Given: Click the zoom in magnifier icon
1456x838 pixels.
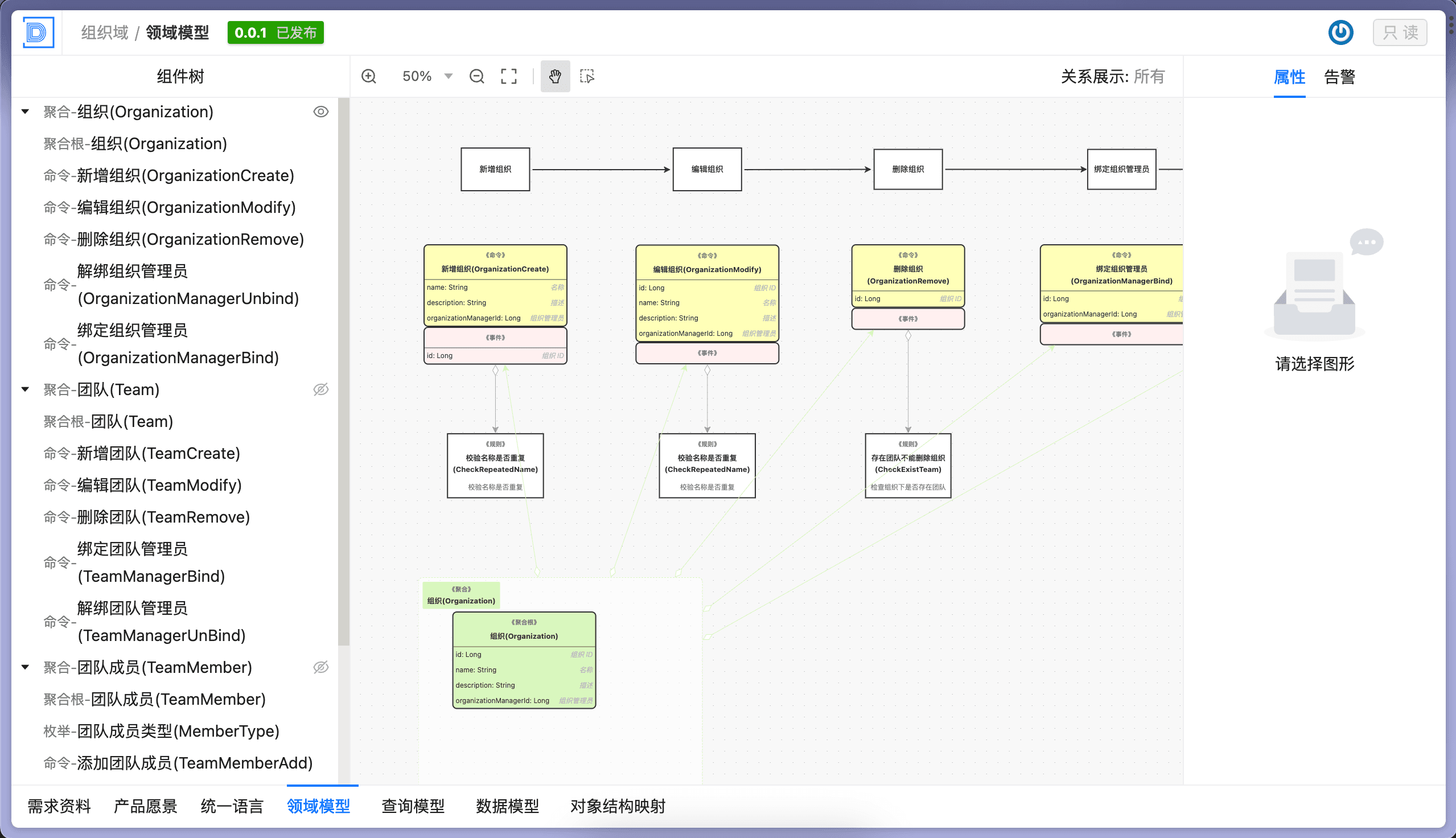Looking at the screenshot, I should [x=369, y=76].
